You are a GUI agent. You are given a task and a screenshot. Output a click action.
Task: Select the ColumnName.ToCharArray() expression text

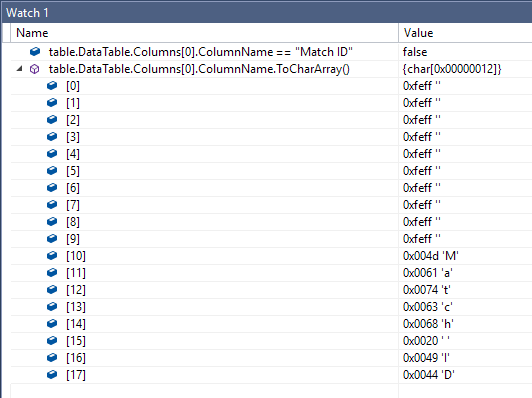(199, 69)
